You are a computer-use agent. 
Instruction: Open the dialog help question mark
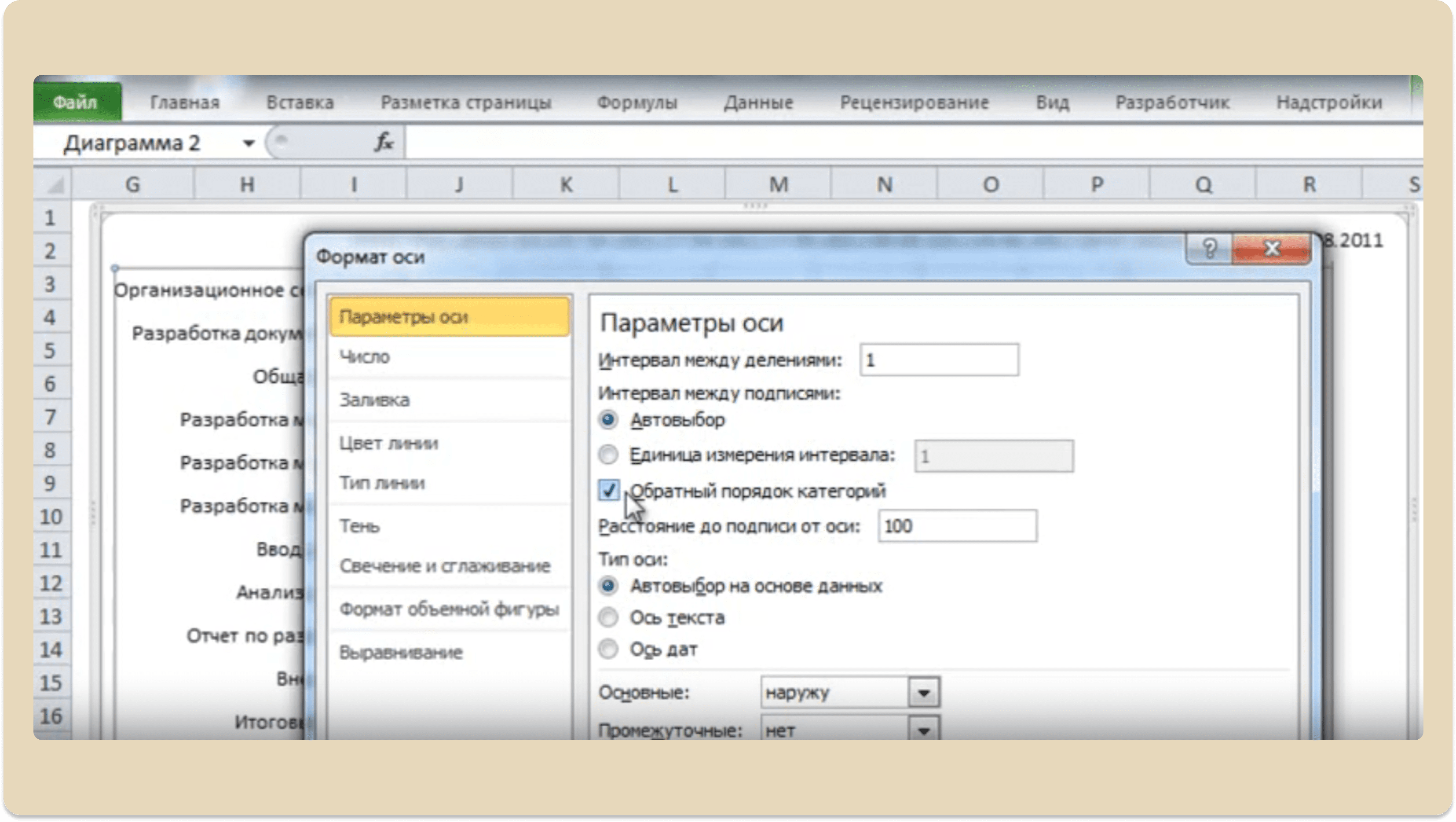point(1209,248)
